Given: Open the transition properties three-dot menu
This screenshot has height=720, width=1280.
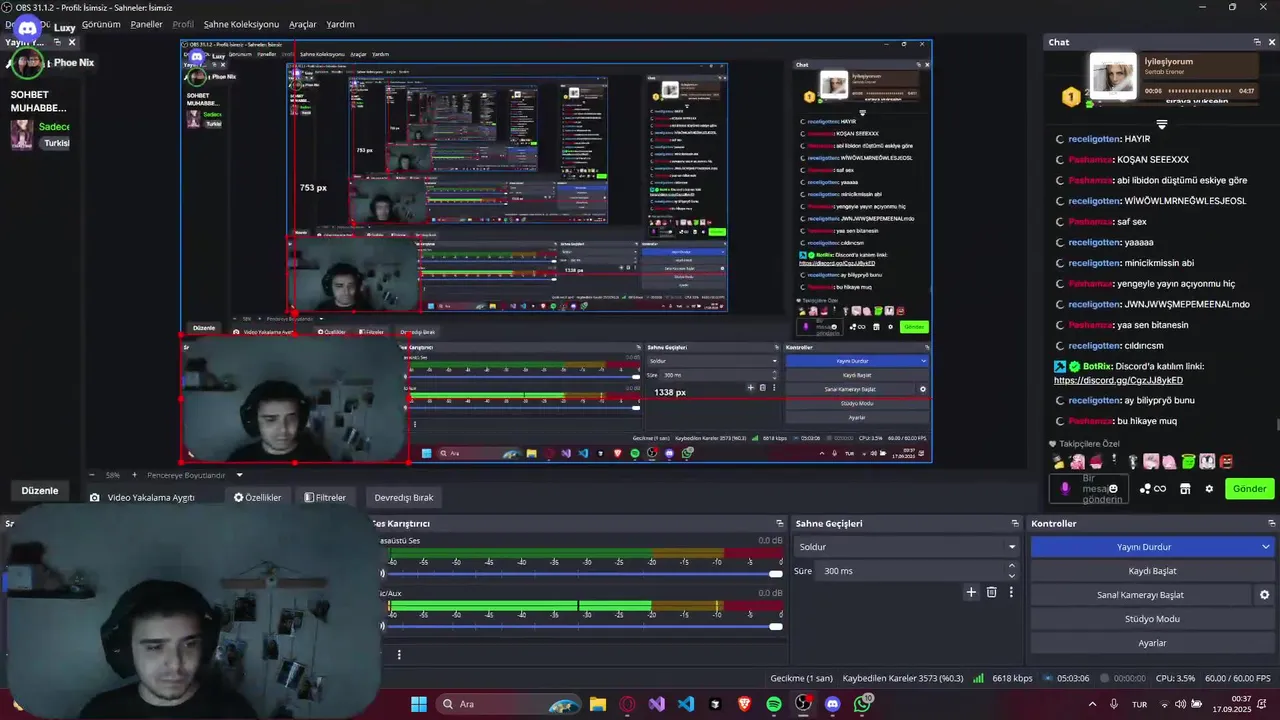Looking at the screenshot, I should pyautogui.click(x=1011, y=592).
